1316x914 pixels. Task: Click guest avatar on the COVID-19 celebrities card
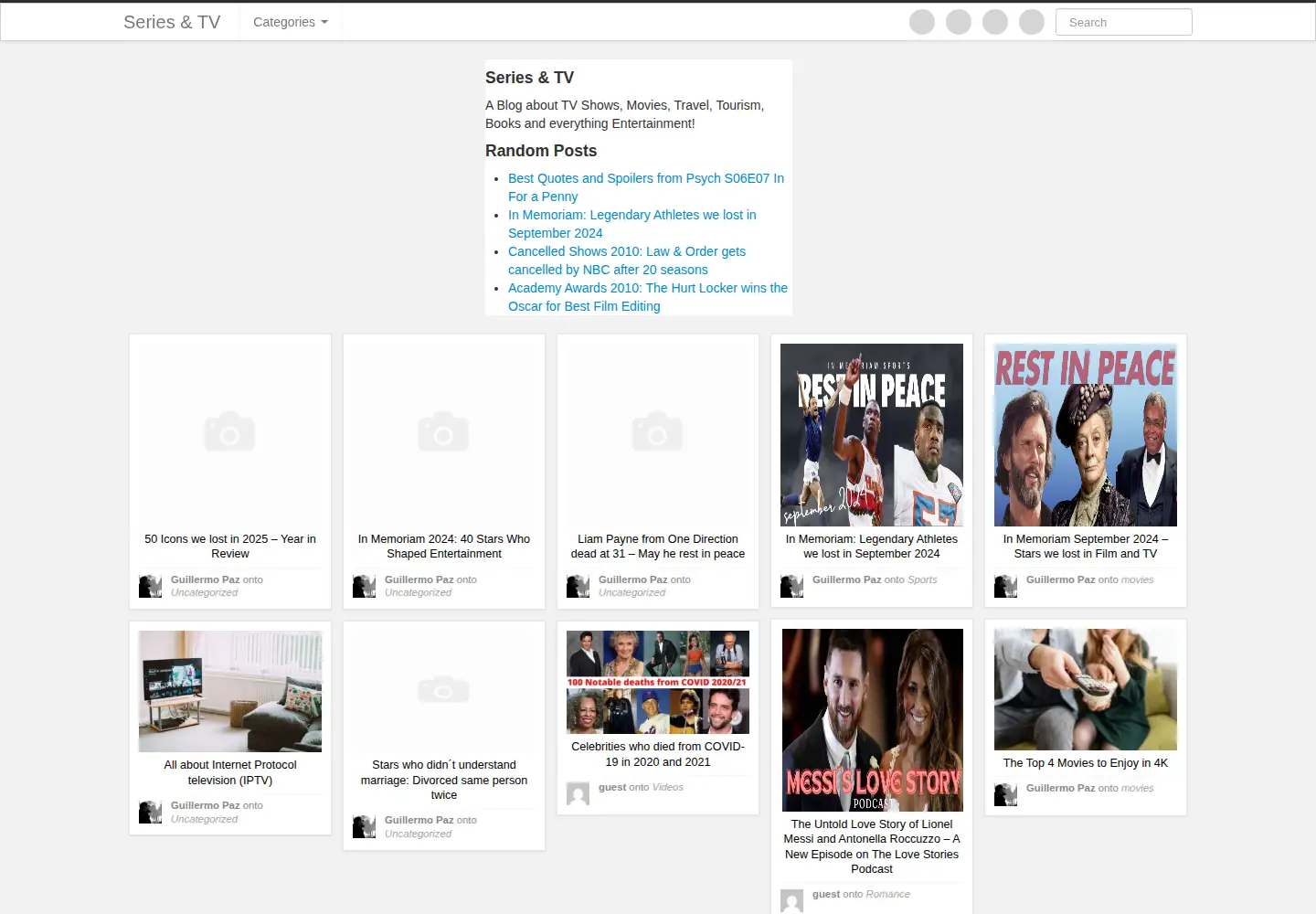(x=578, y=793)
